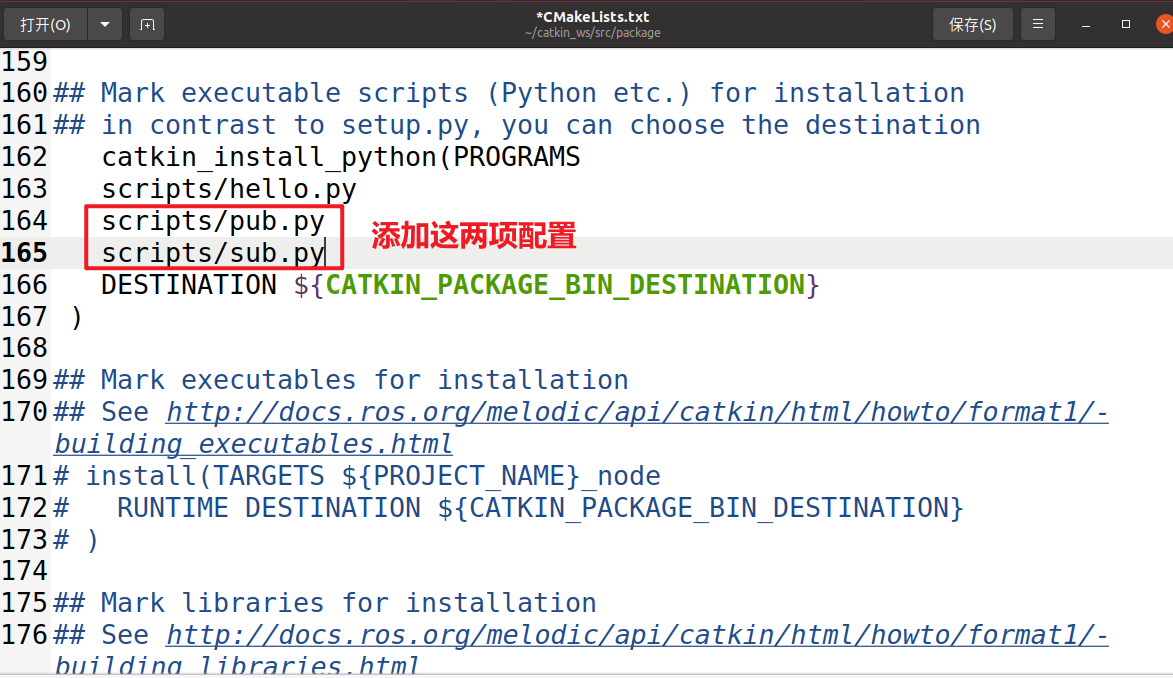Click the catkin_install_python(PROGRAMS line

(340, 157)
